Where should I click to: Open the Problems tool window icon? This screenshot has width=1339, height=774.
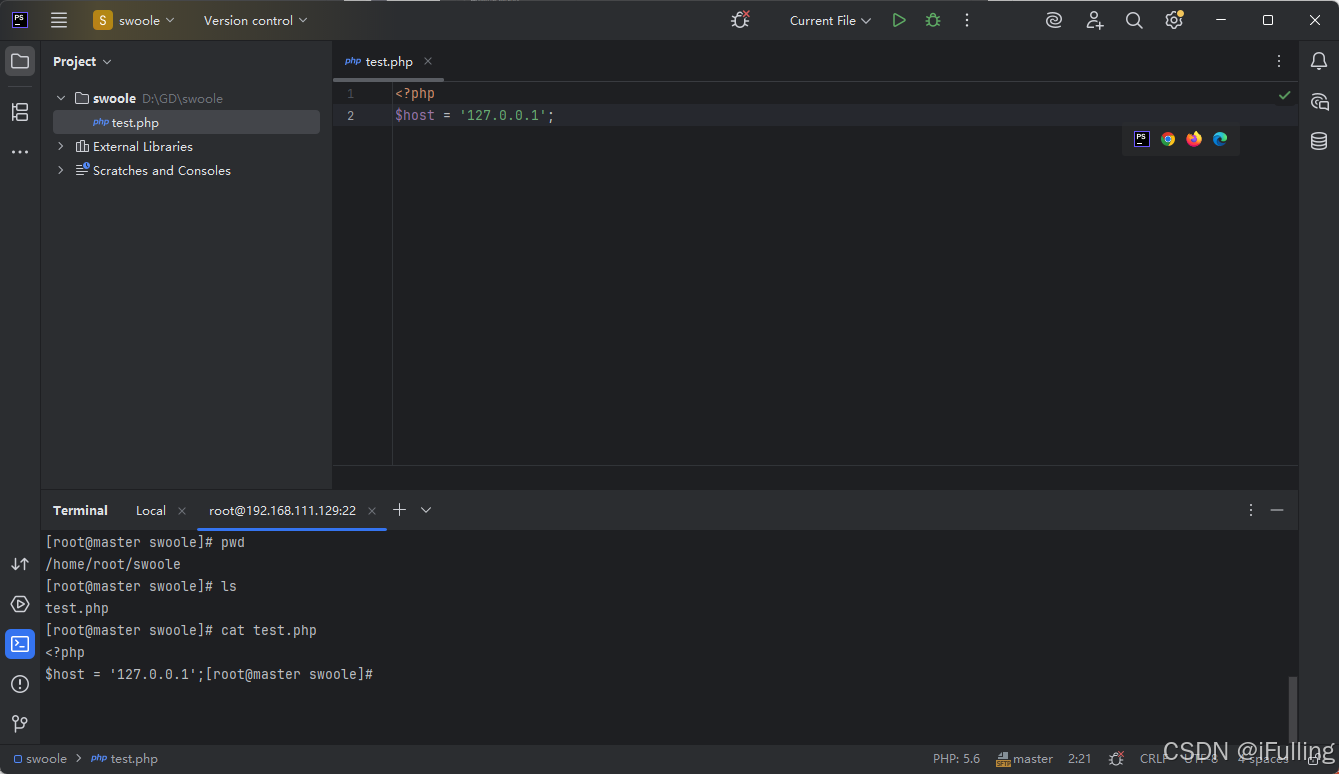point(20,684)
